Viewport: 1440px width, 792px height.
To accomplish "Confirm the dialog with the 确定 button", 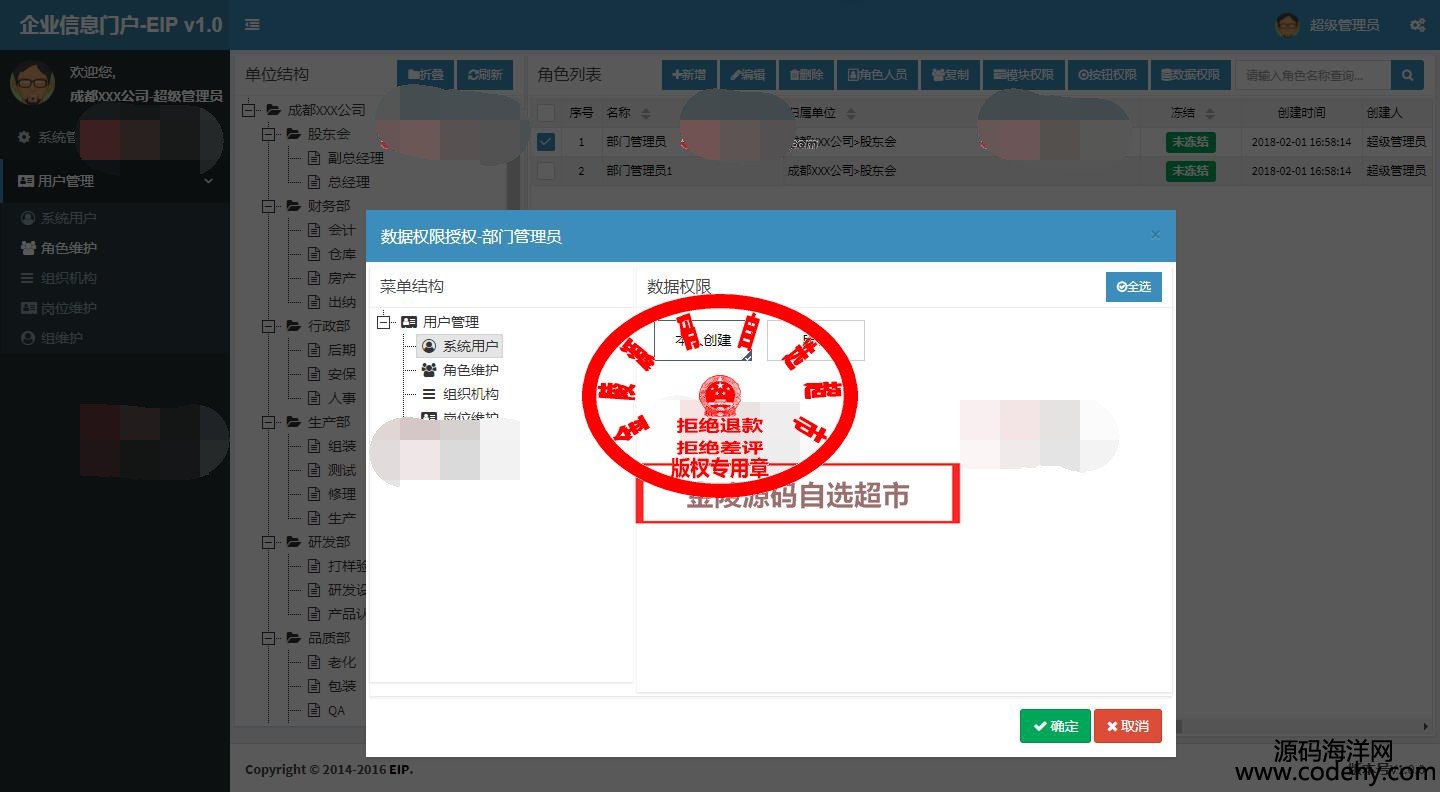I will point(1055,726).
